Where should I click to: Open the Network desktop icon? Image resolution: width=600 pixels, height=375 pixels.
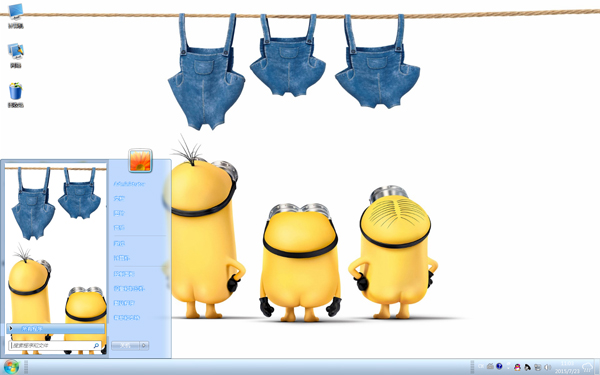[x=16, y=55]
